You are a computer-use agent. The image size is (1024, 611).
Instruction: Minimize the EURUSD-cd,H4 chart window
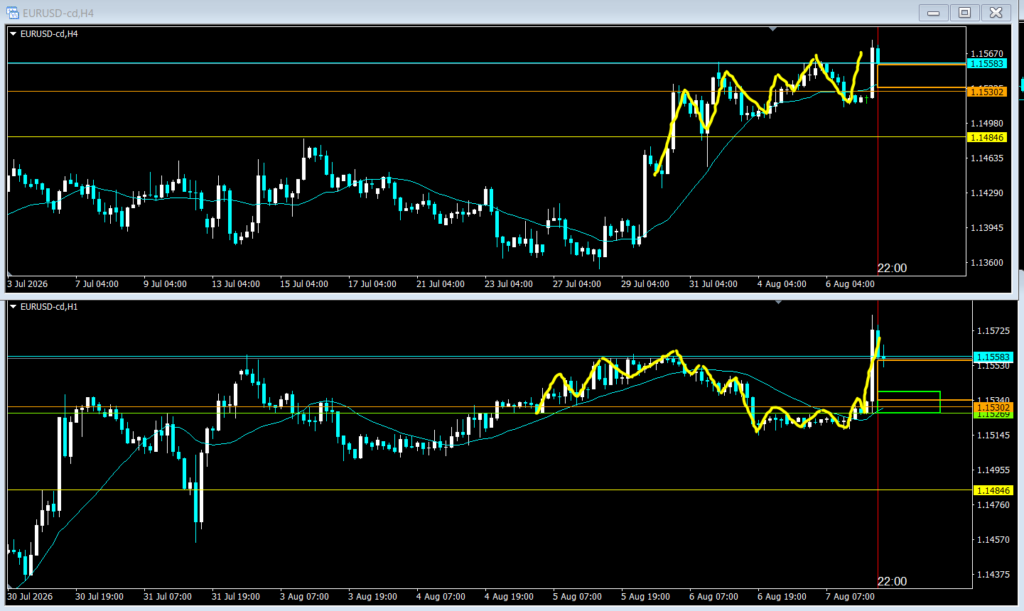coord(933,12)
